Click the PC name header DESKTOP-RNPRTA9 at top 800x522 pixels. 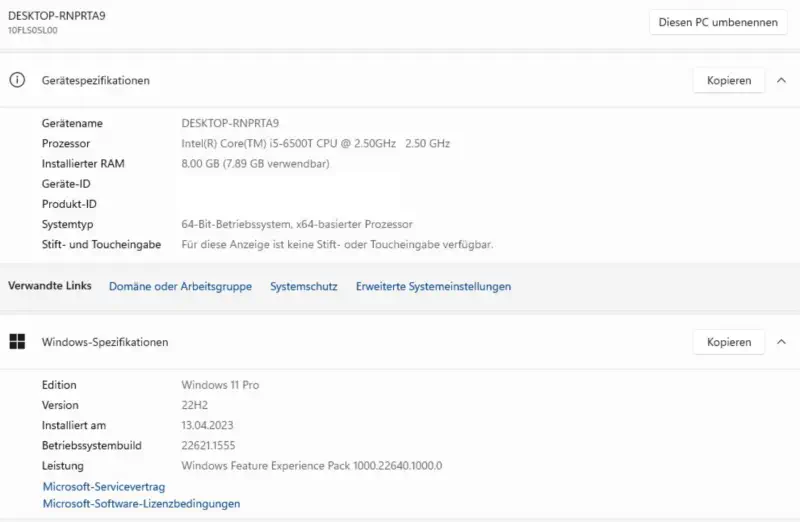click(57, 16)
